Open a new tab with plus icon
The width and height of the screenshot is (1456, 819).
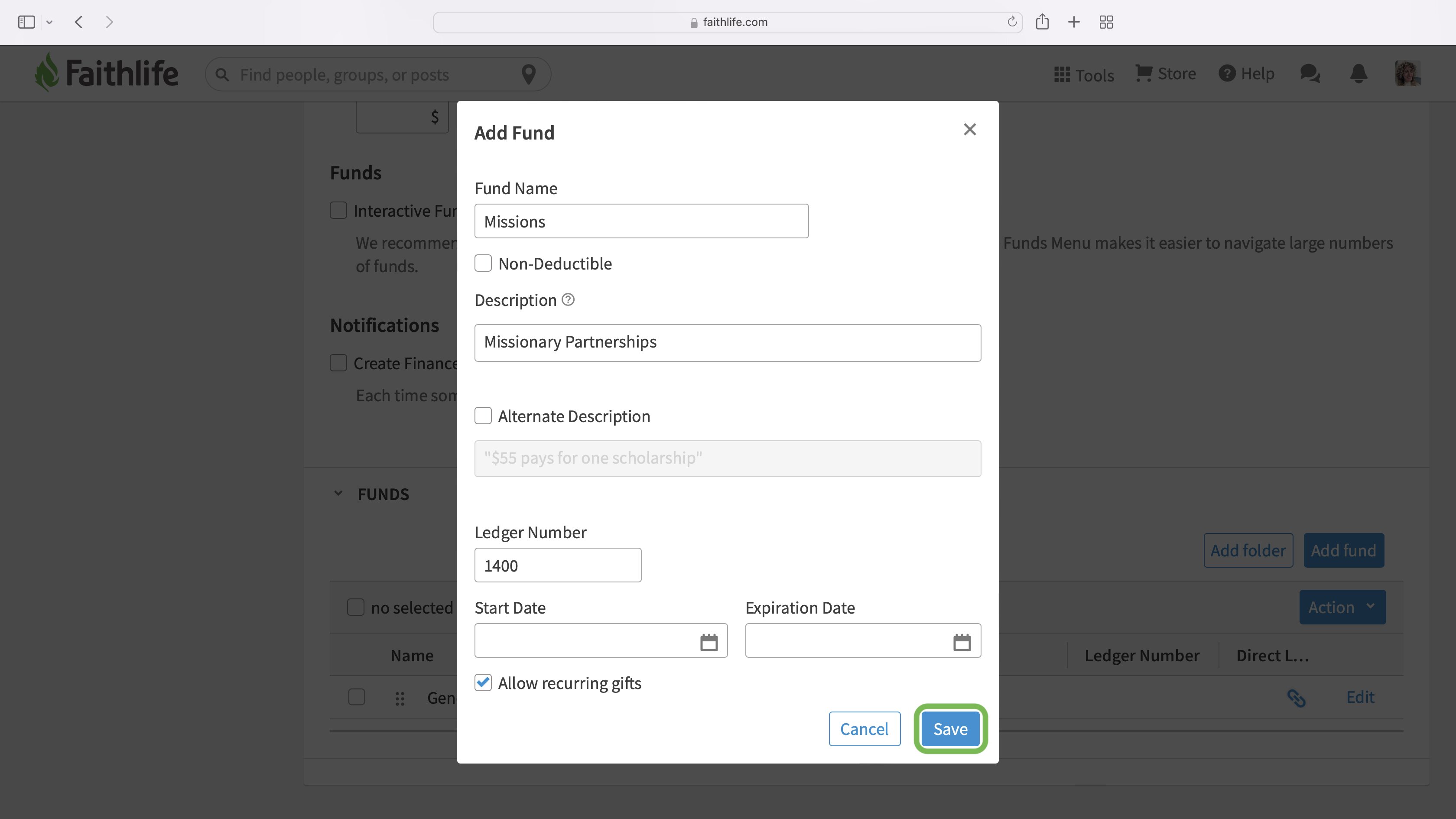(x=1074, y=22)
